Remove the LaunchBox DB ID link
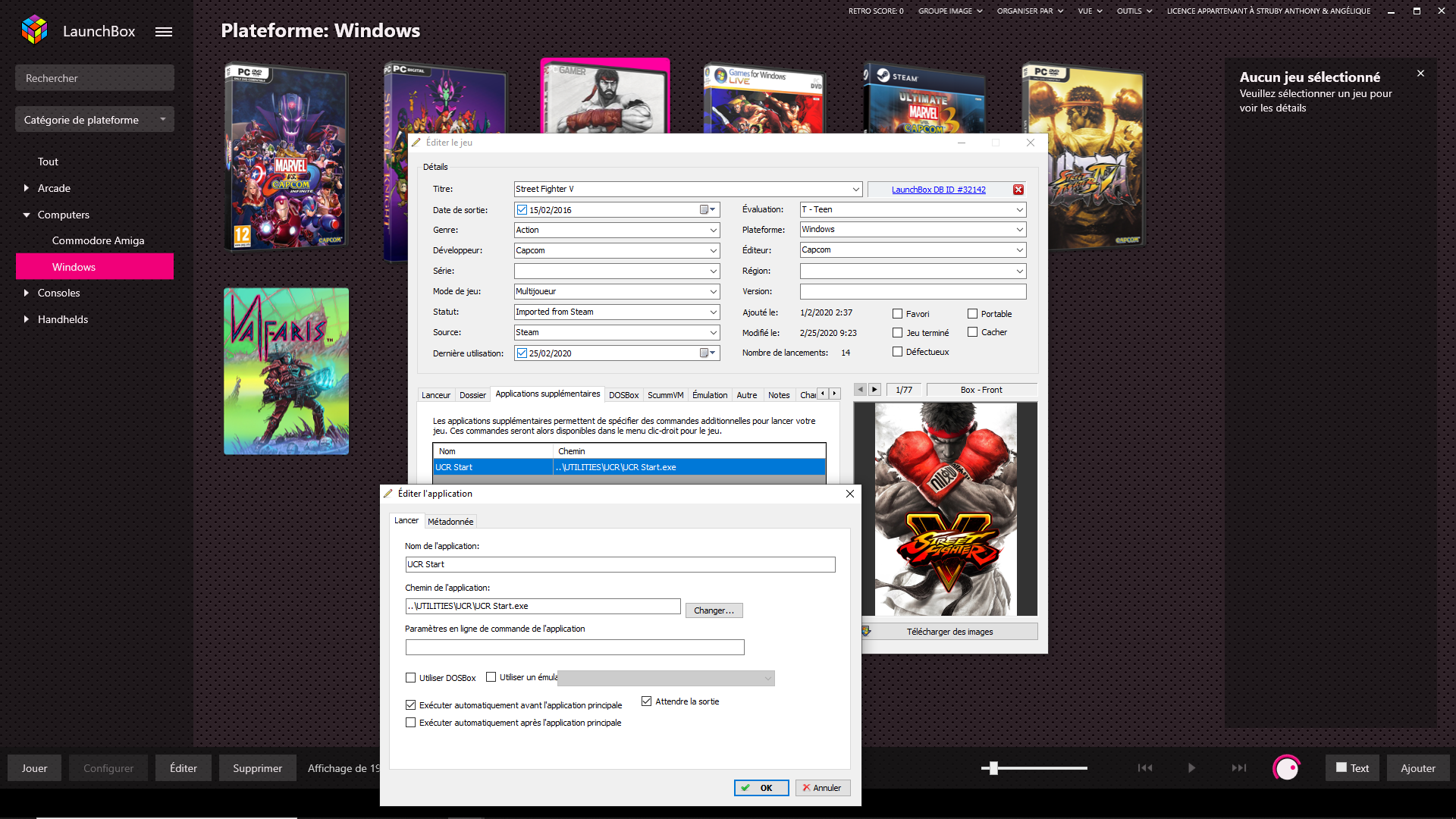This screenshot has height=819, width=1456. [1018, 190]
